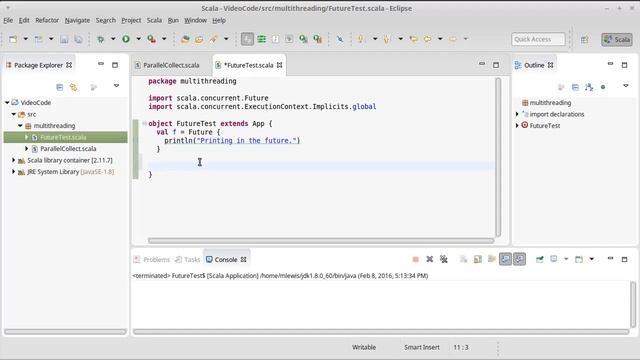Expand JRE System Library node

tap(13, 172)
